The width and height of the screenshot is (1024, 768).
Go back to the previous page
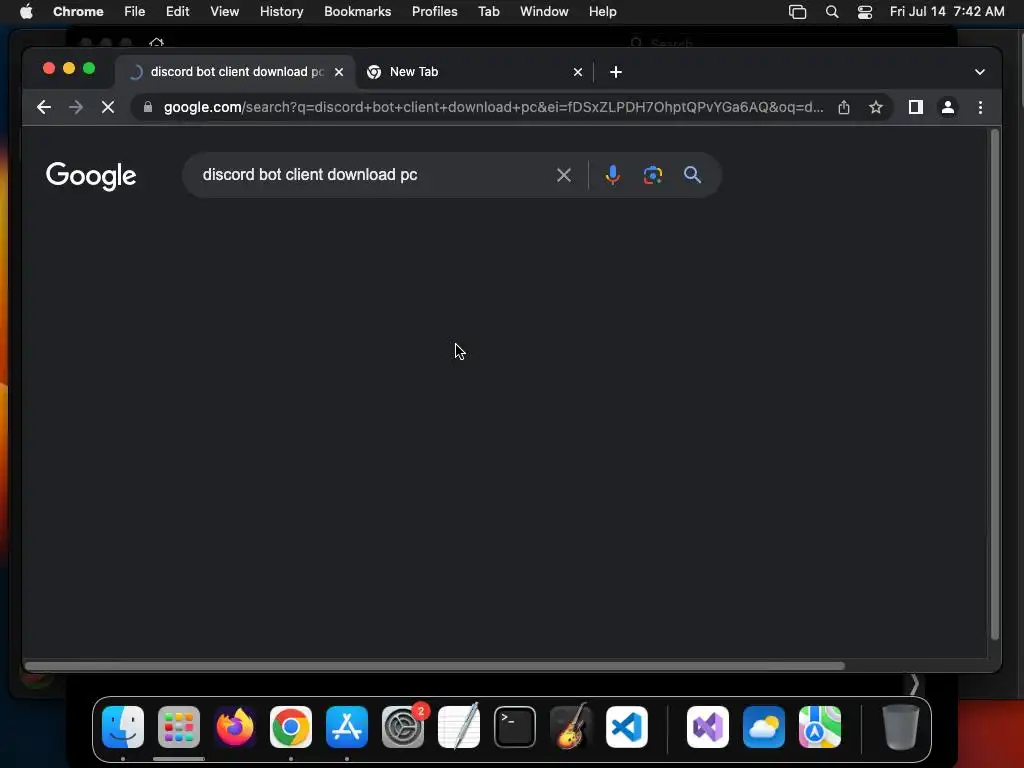point(44,107)
